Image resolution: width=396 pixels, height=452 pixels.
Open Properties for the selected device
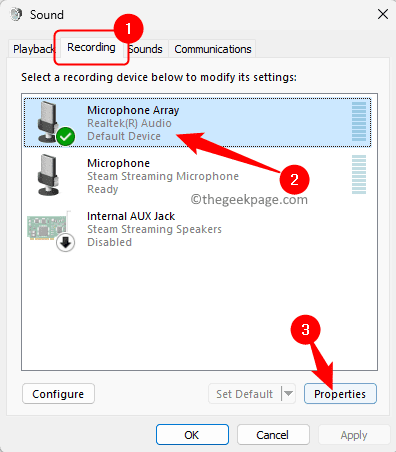point(340,394)
